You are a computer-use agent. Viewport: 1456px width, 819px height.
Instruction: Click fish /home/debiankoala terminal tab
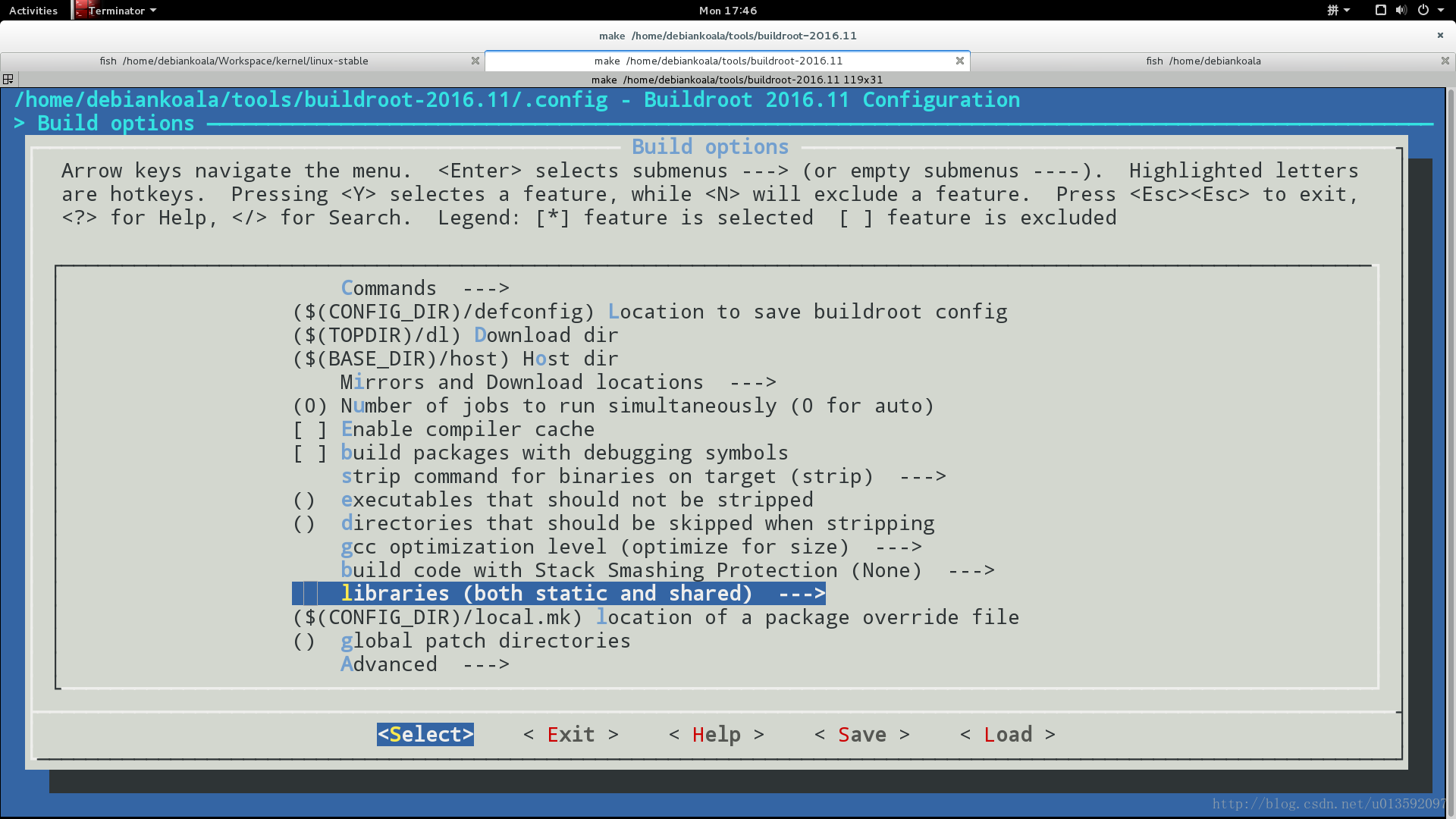1200,61
